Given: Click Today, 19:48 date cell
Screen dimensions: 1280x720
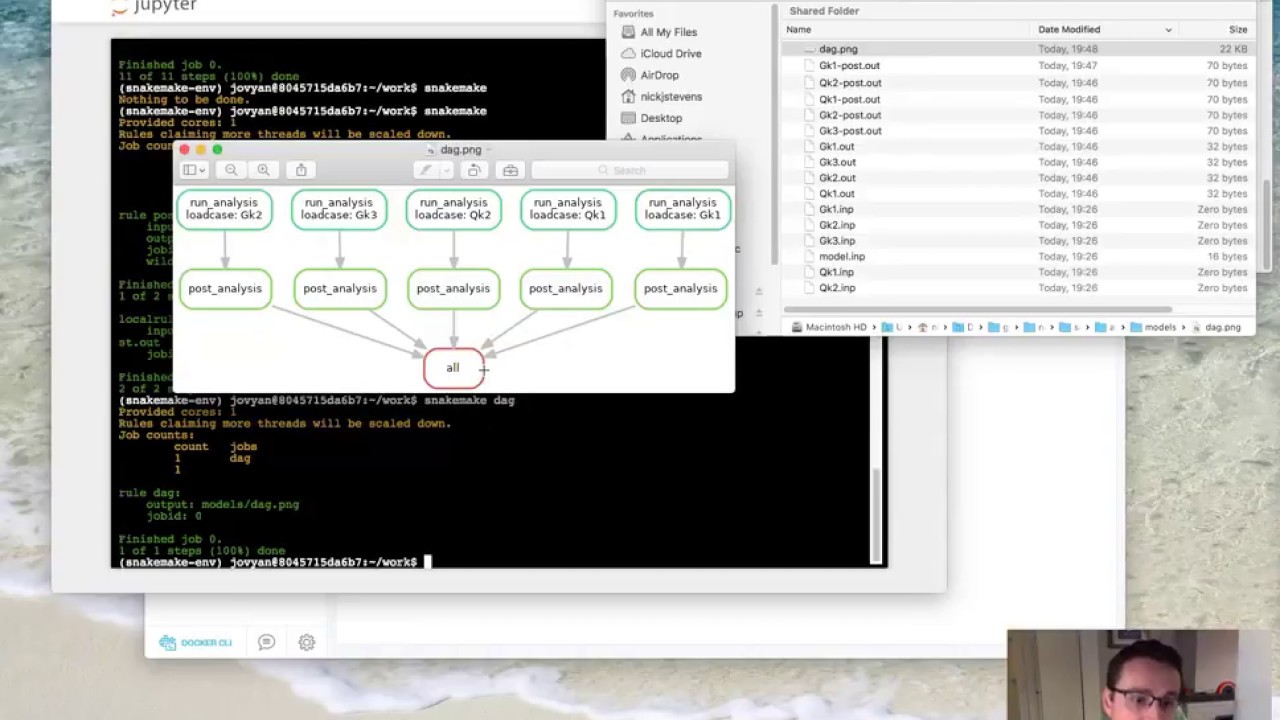Looking at the screenshot, I should [1067, 49].
